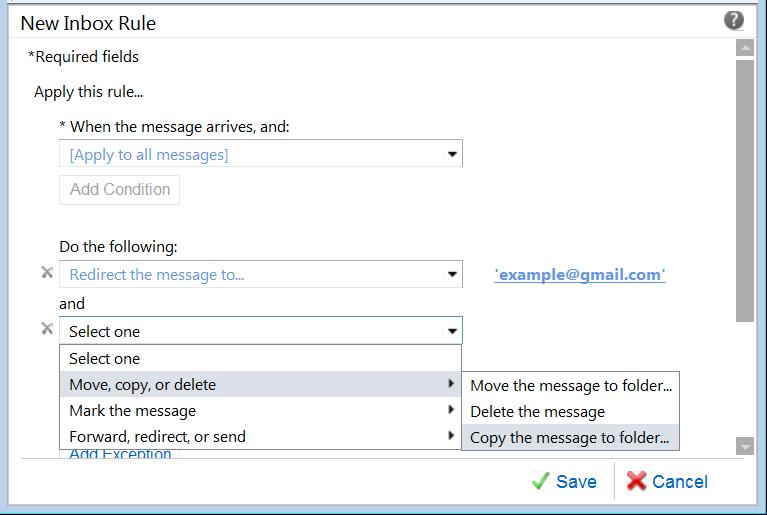
Task: Open the Apply to all messages dropdown
Action: point(260,154)
